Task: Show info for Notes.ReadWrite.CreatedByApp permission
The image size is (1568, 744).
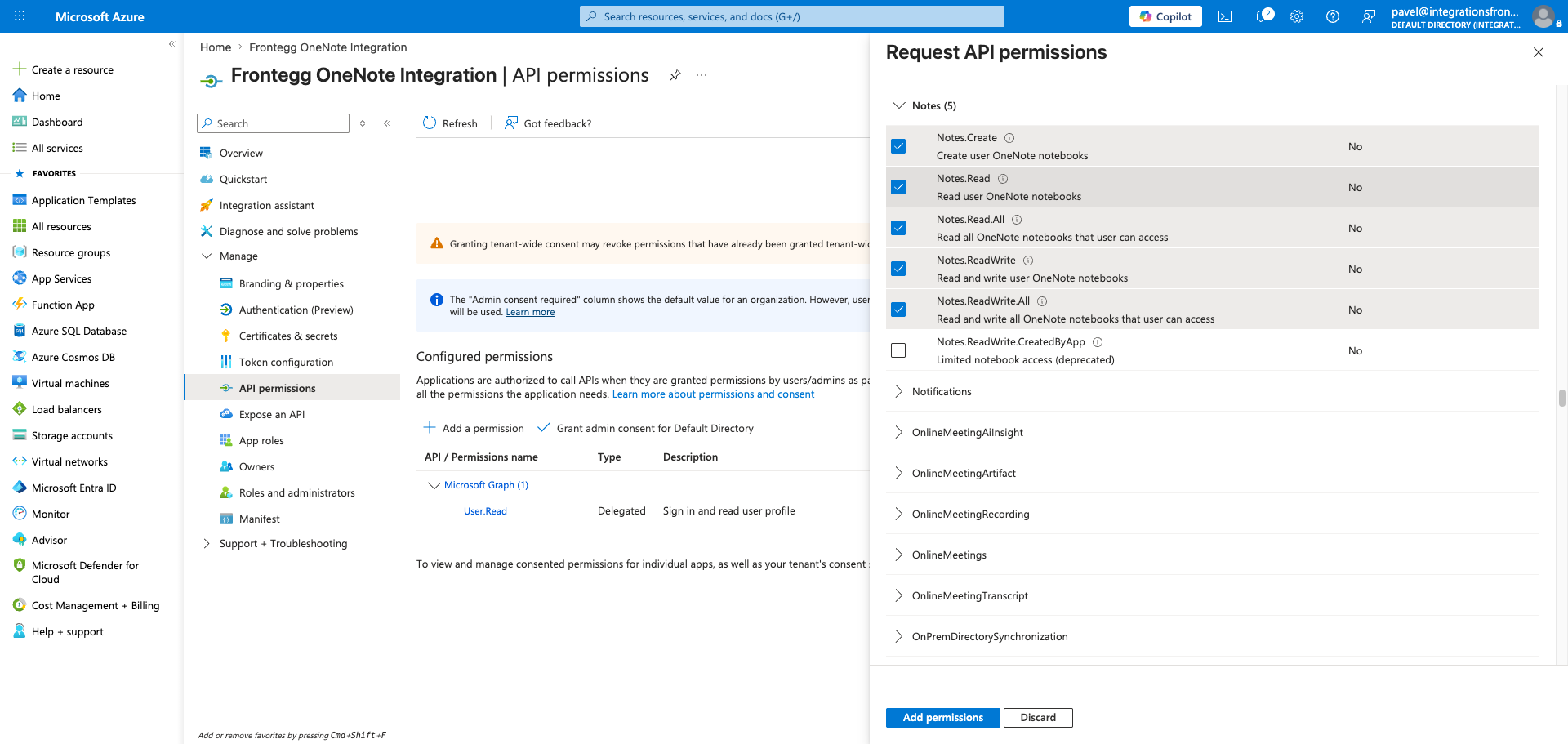Action: 1098,342
